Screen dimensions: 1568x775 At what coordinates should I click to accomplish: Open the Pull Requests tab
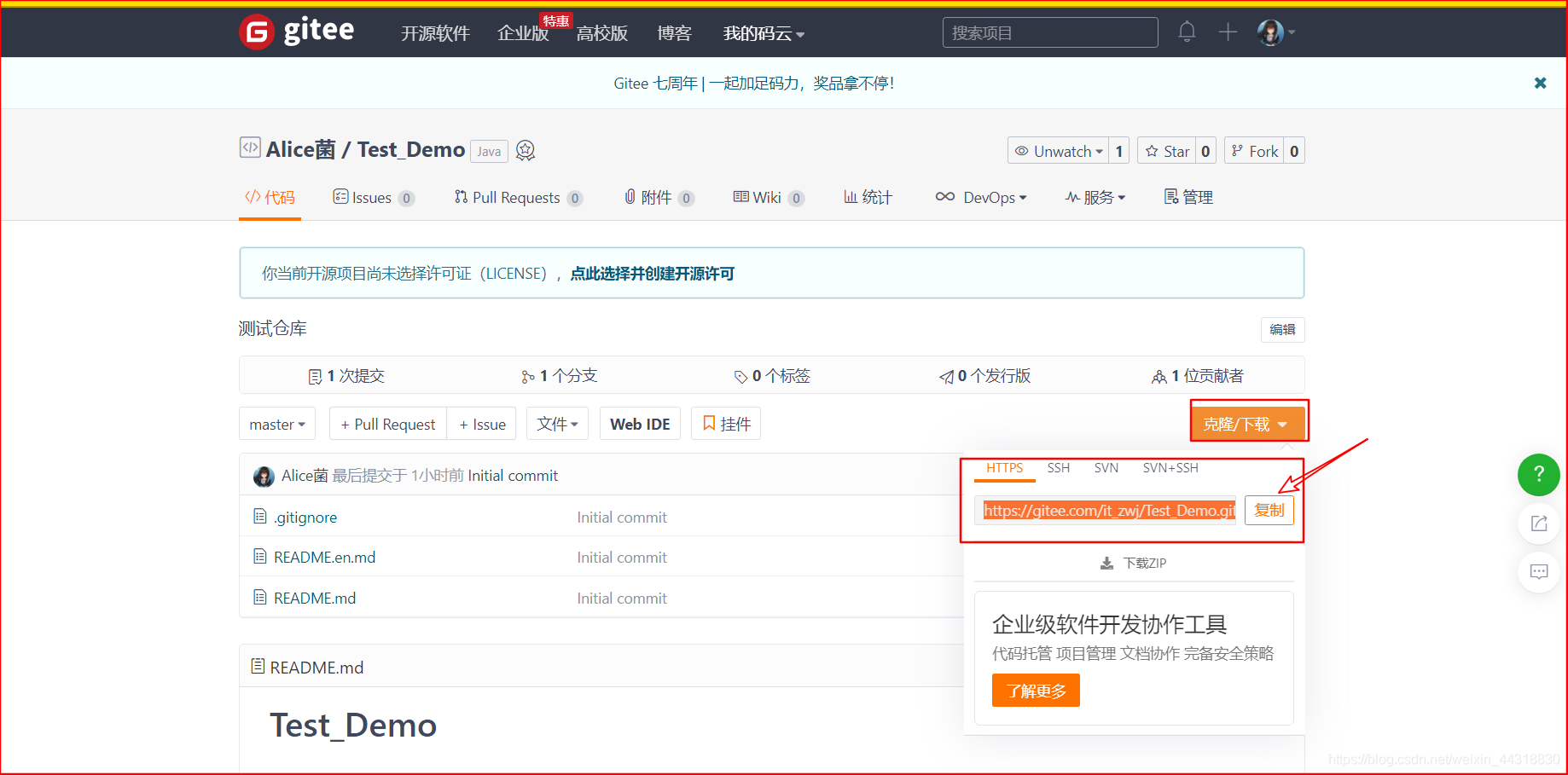519,197
